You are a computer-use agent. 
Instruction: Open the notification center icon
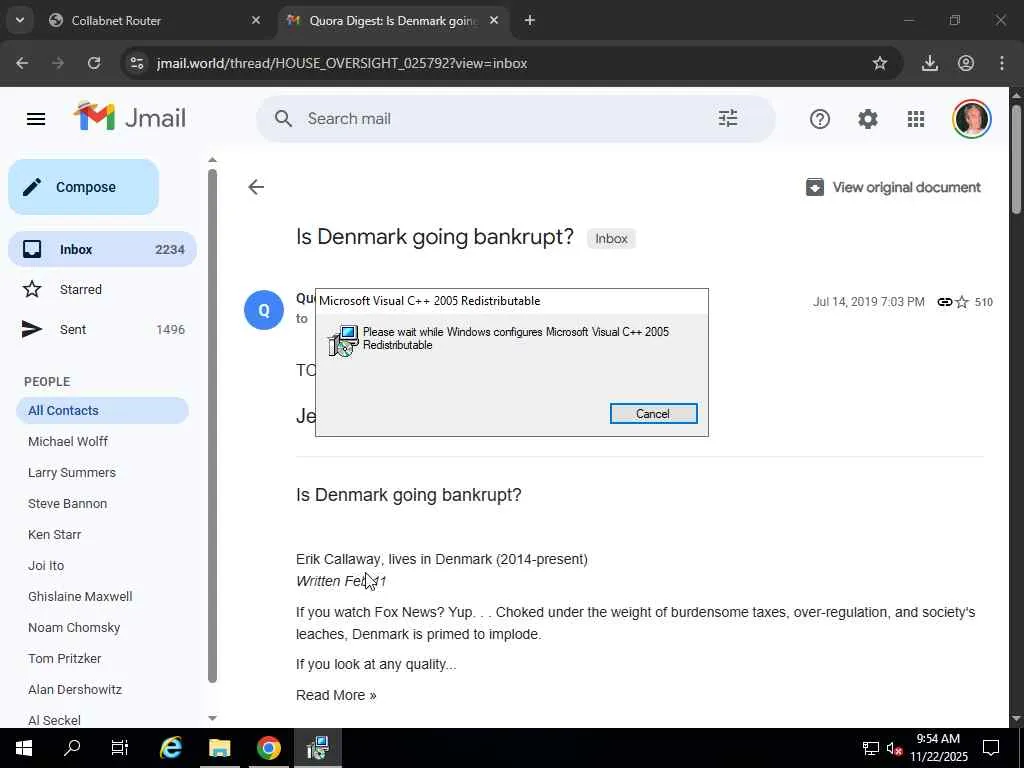[x=991, y=748]
